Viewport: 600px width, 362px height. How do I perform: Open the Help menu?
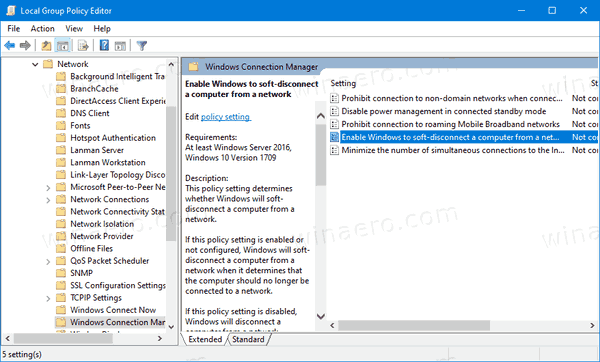coord(102,28)
